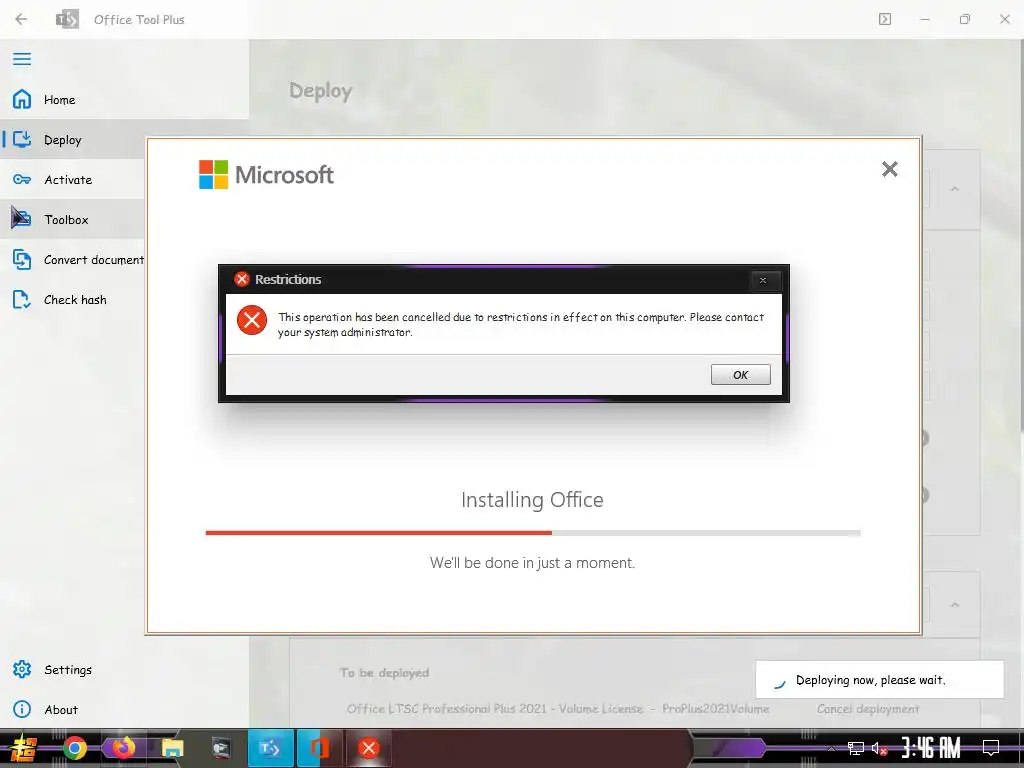Launch Chrome from the taskbar
The image size is (1024, 768).
[74, 748]
